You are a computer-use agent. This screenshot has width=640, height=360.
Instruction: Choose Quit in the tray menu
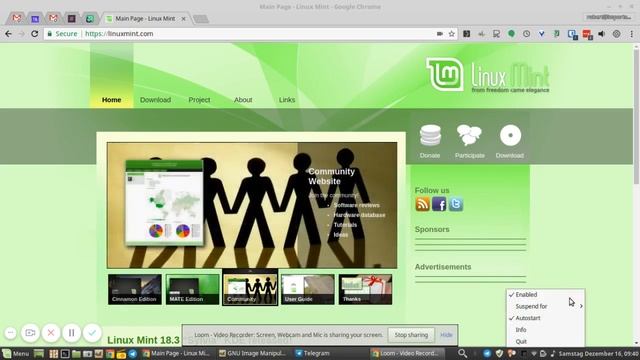(546, 341)
